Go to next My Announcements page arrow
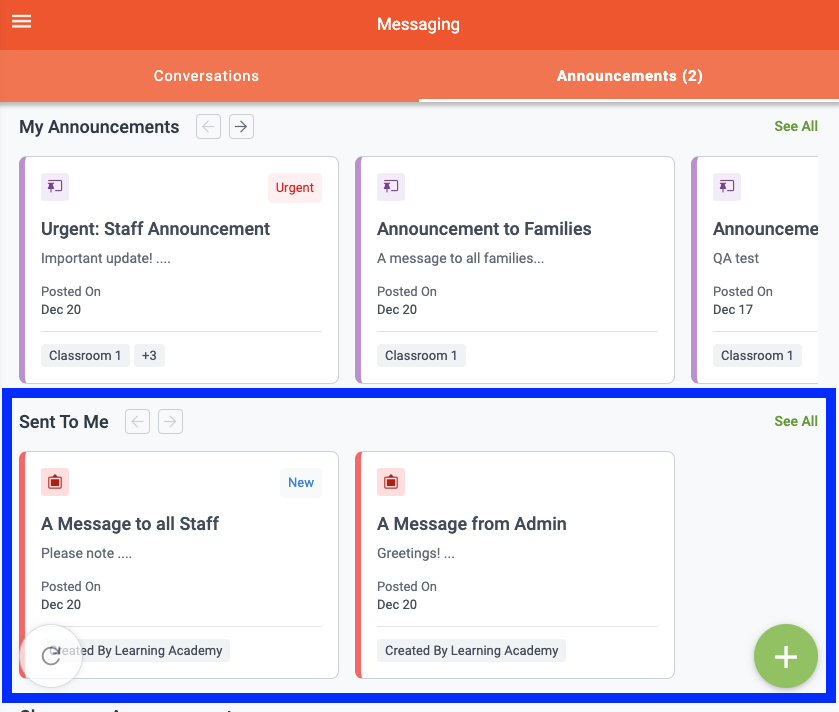Screen dimensions: 839x712 pyautogui.click(x=241, y=126)
